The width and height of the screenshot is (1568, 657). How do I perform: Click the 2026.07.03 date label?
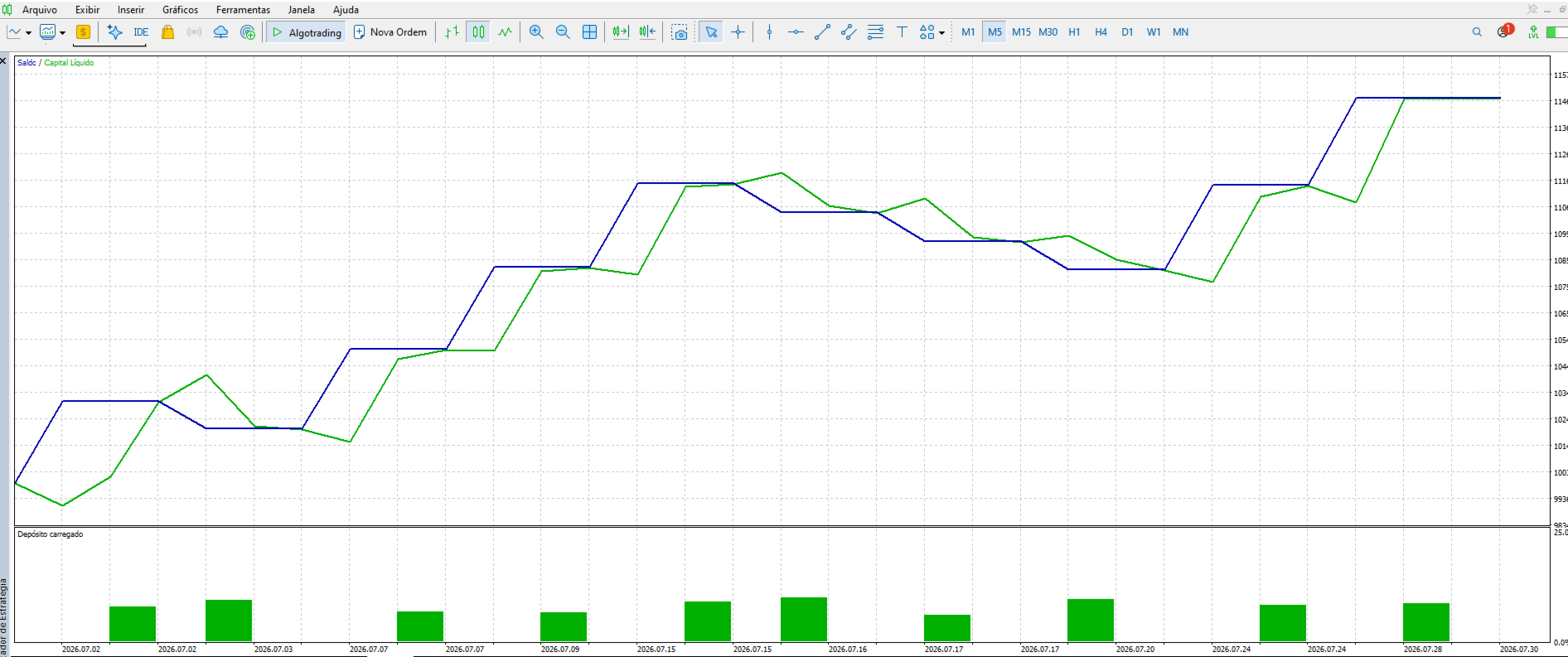point(273,650)
